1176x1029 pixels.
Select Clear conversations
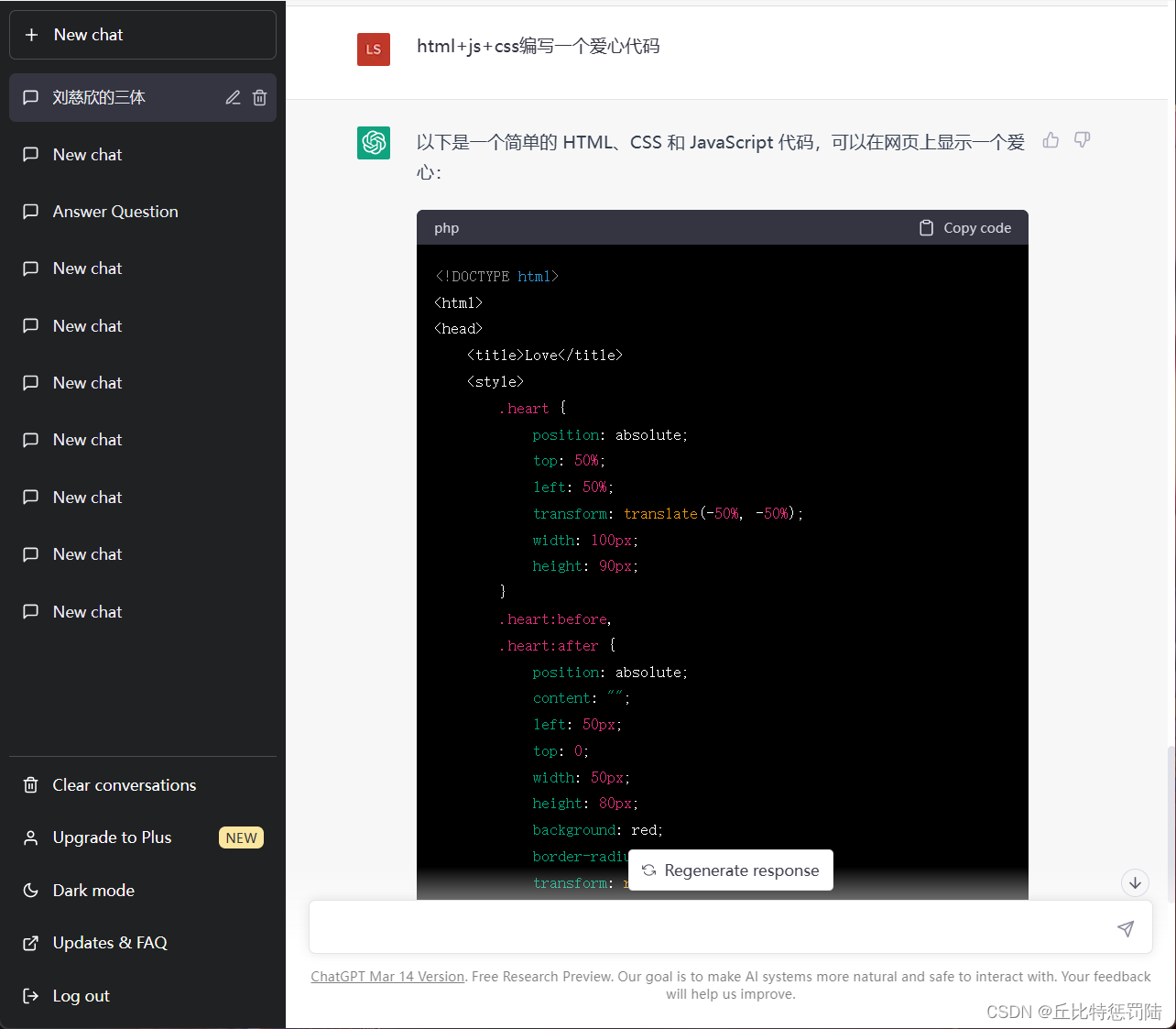tap(143, 785)
